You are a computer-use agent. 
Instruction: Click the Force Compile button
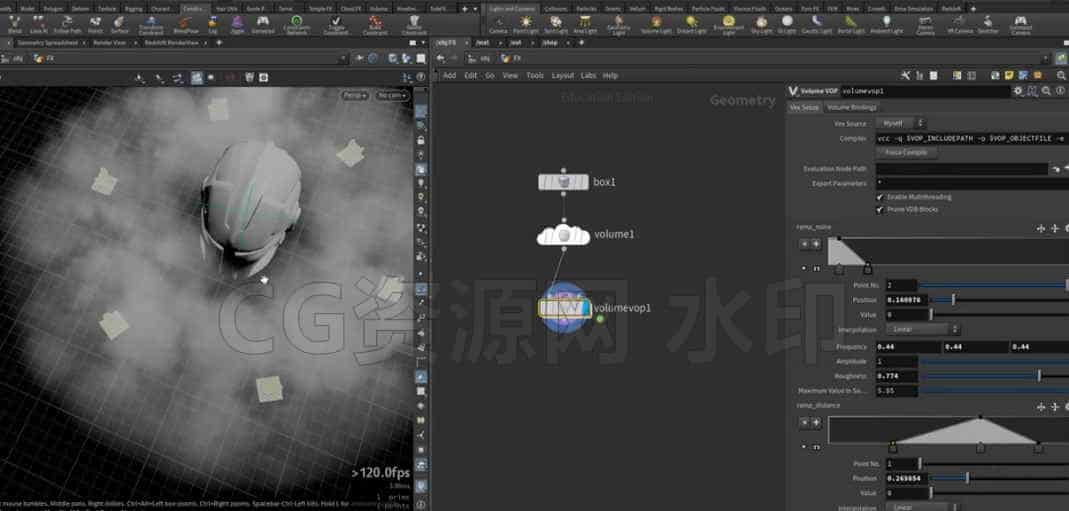click(906, 153)
